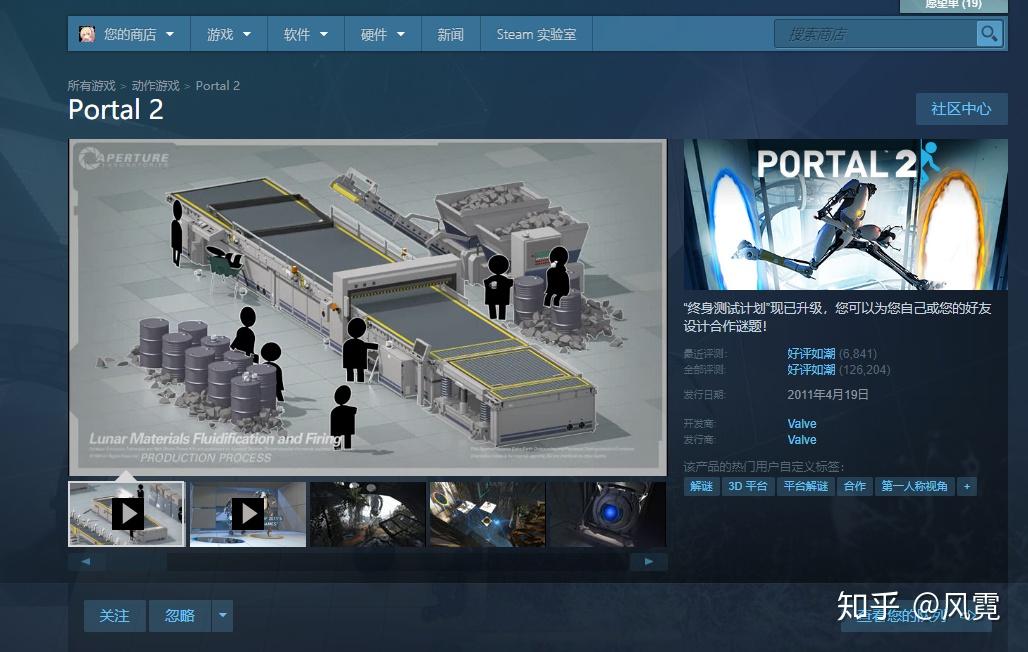Open the 愿望单 wishlist button
Image resolution: width=1028 pixels, height=652 pixels.
click(x=953, y=5)
